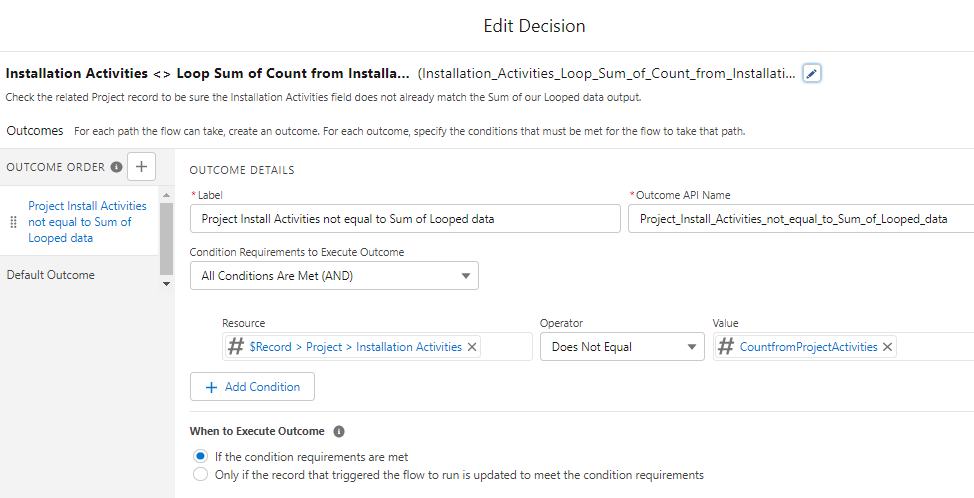Click the Add Condition button
Image resolution: width=974 pixels, height=498 pixels.
(252, 387)
